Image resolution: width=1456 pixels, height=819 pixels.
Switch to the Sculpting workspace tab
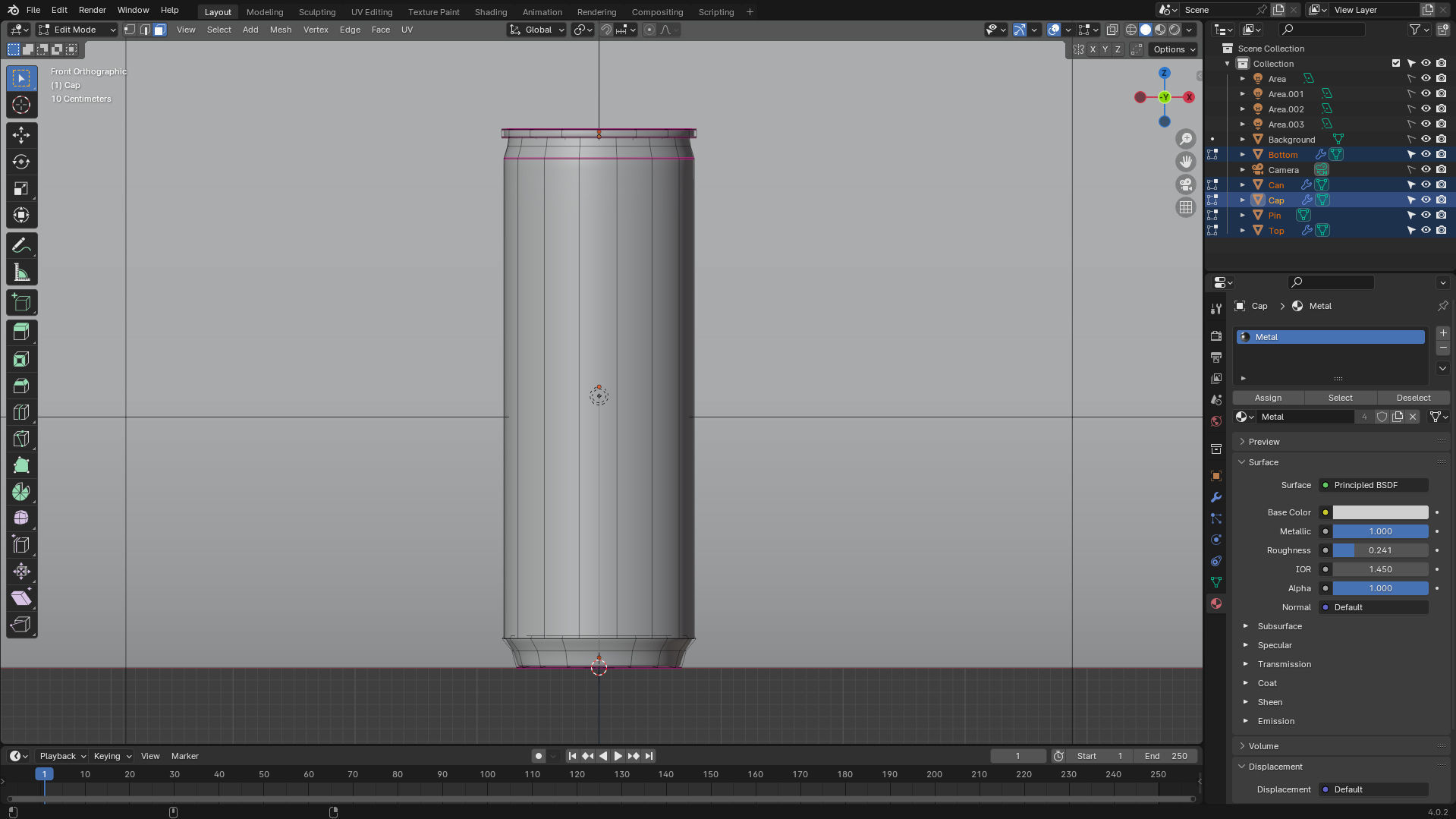point(317,12)
